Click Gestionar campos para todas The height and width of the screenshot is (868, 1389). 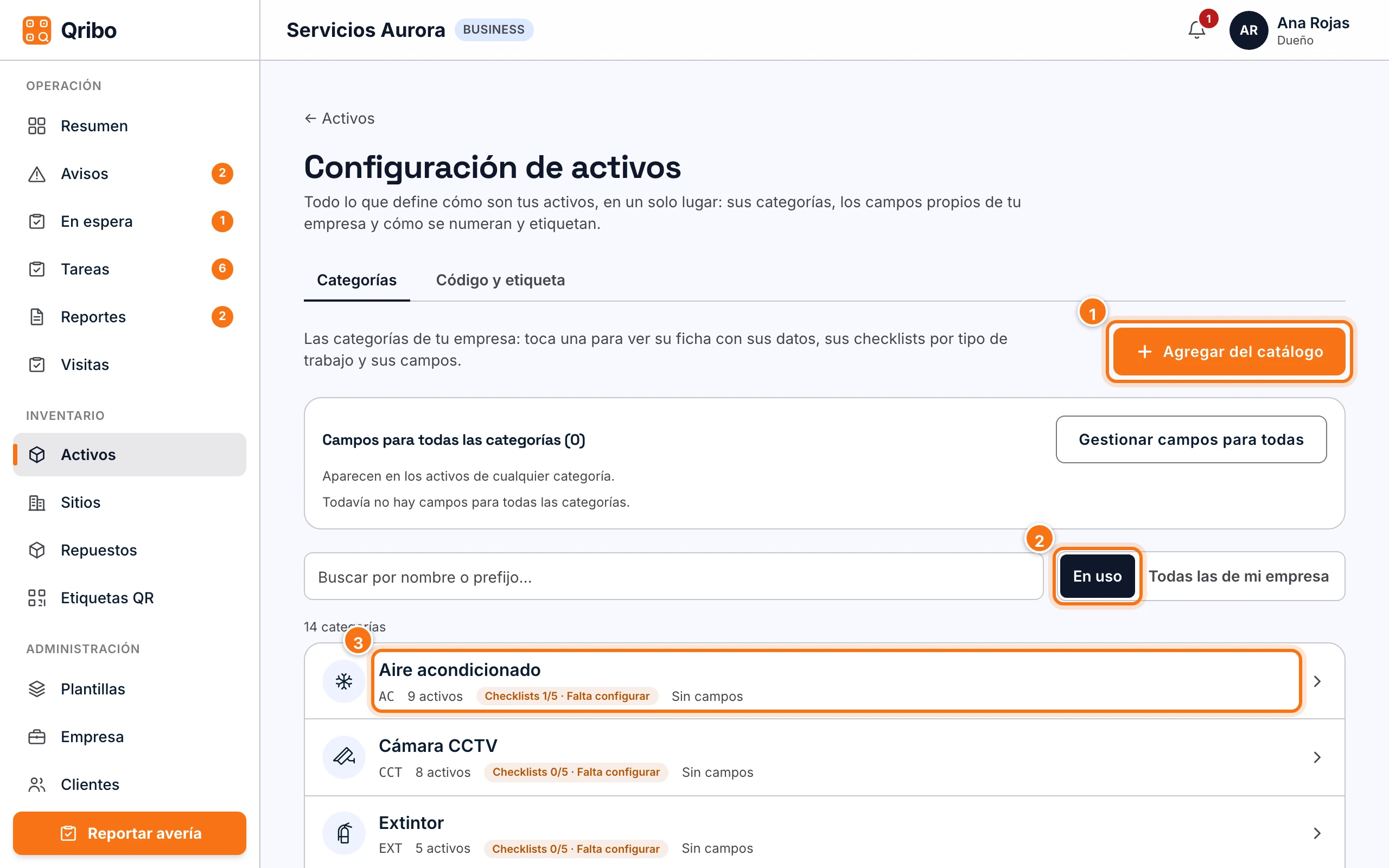(1191, 439)
